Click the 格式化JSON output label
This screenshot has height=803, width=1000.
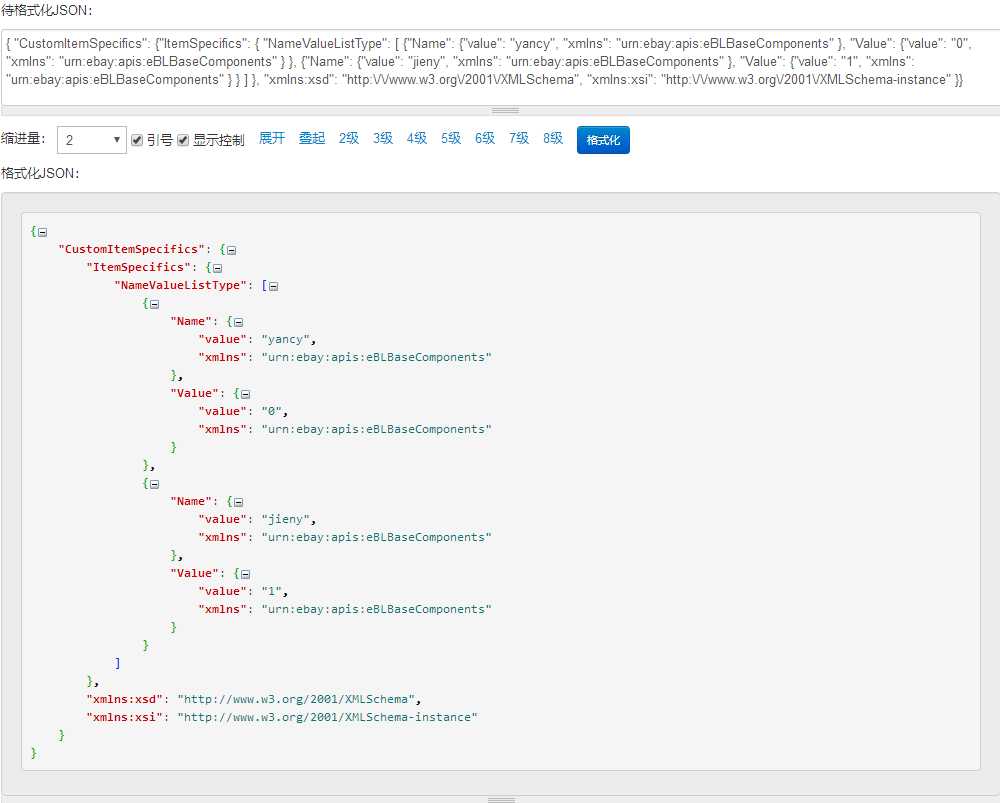point(40,173)
